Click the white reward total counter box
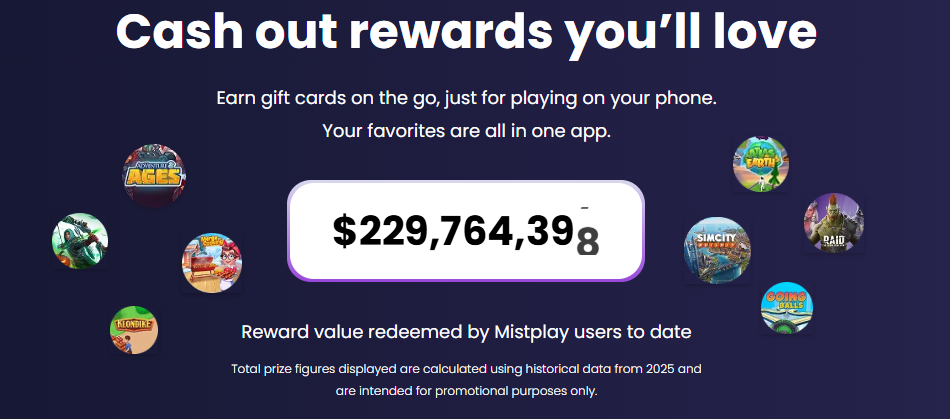The image size is (950, 419). click(466, 231)
